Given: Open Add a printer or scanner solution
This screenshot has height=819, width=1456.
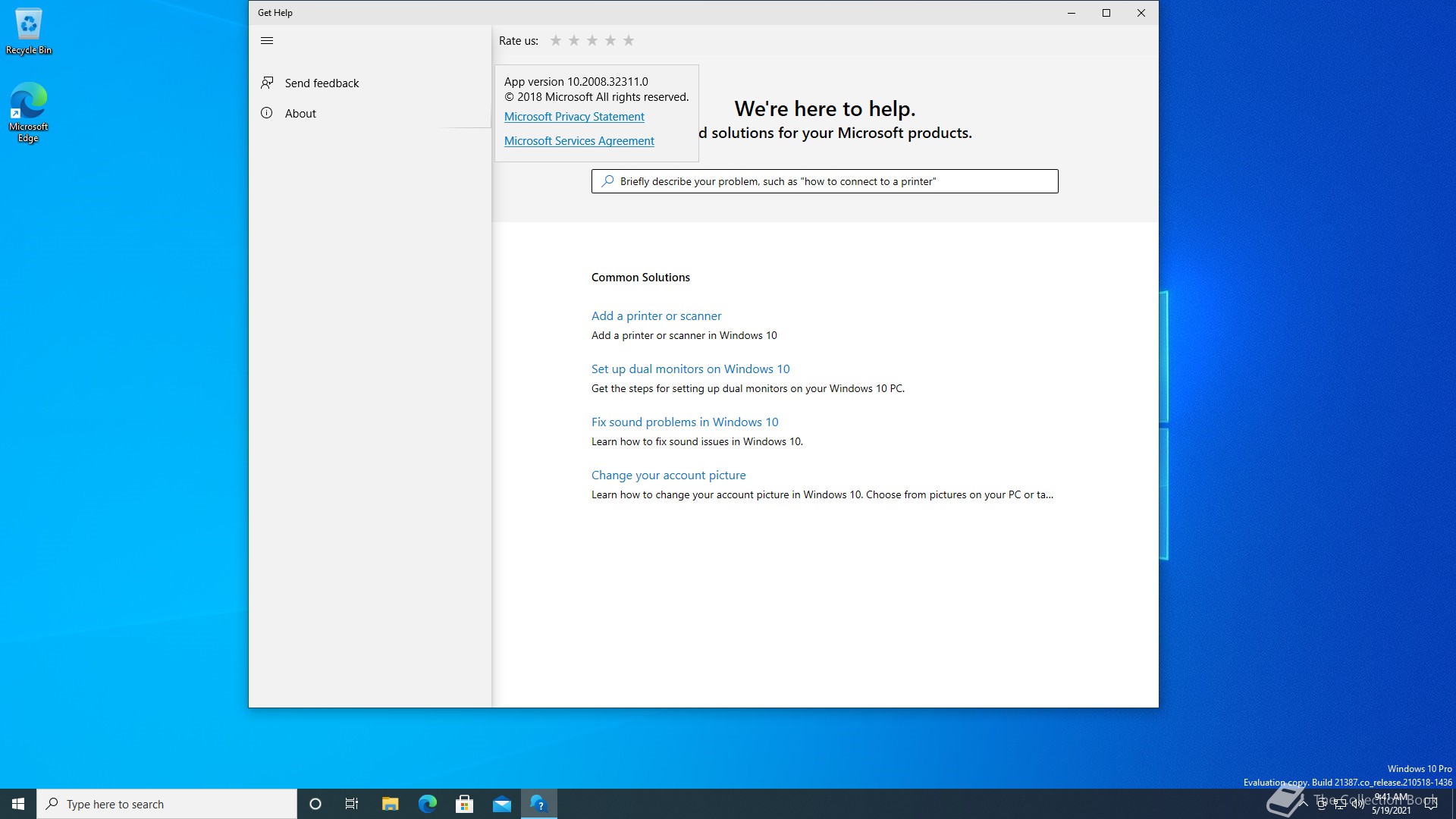Looking at the screenshot, I should [656, 315].
